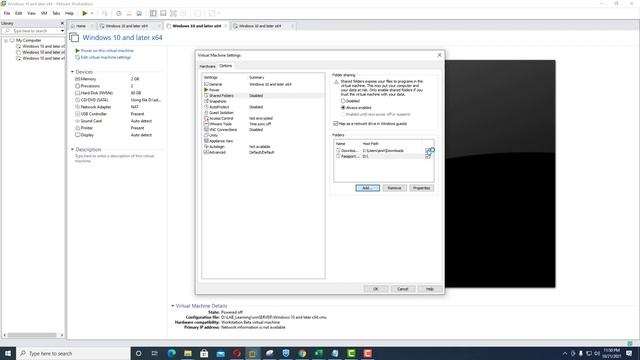Select the Options tab in settings dialog
Screen dimensions: 640x360
coord(225,65)
